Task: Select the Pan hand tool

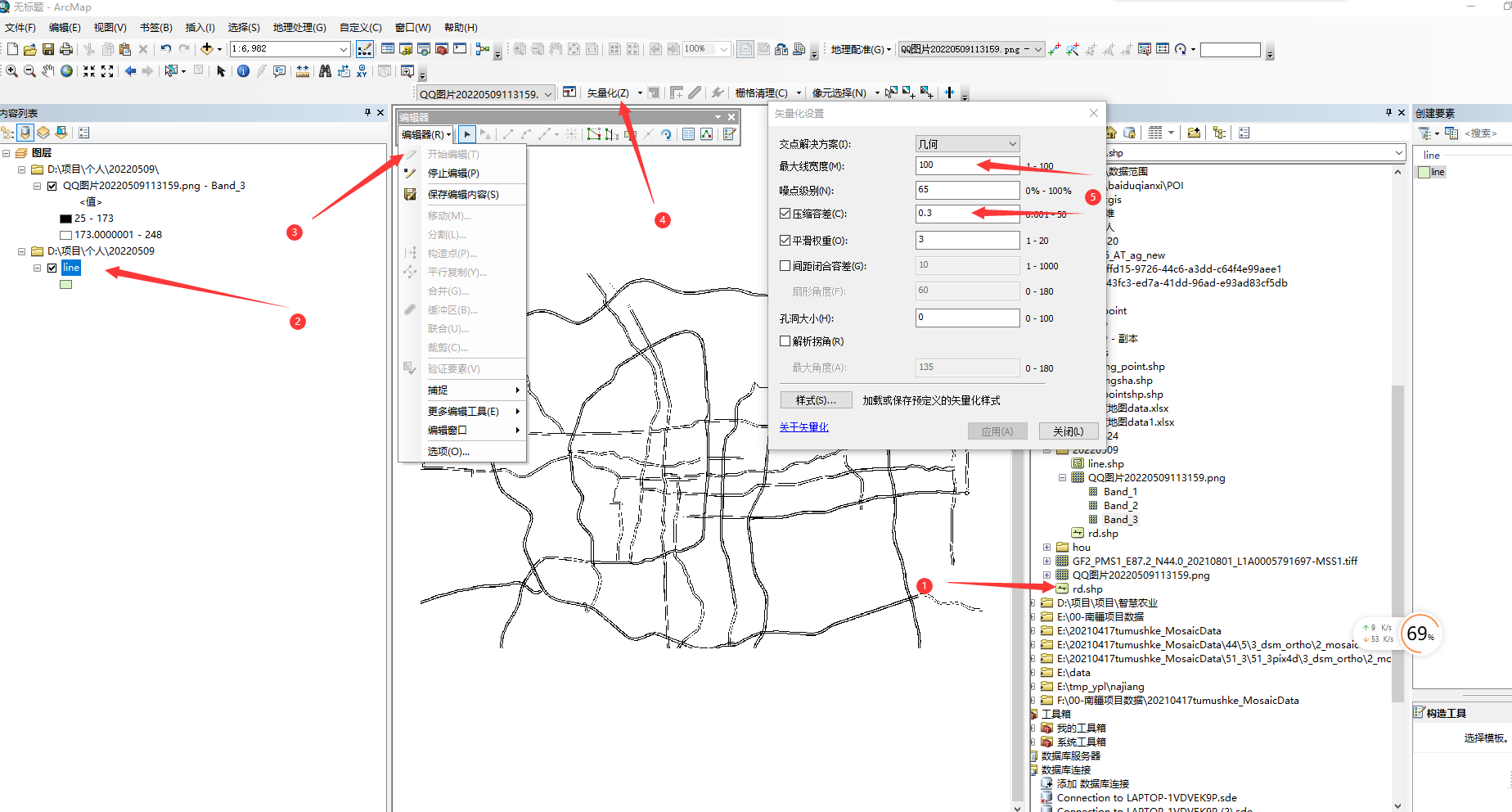Action: pos(48,71)
